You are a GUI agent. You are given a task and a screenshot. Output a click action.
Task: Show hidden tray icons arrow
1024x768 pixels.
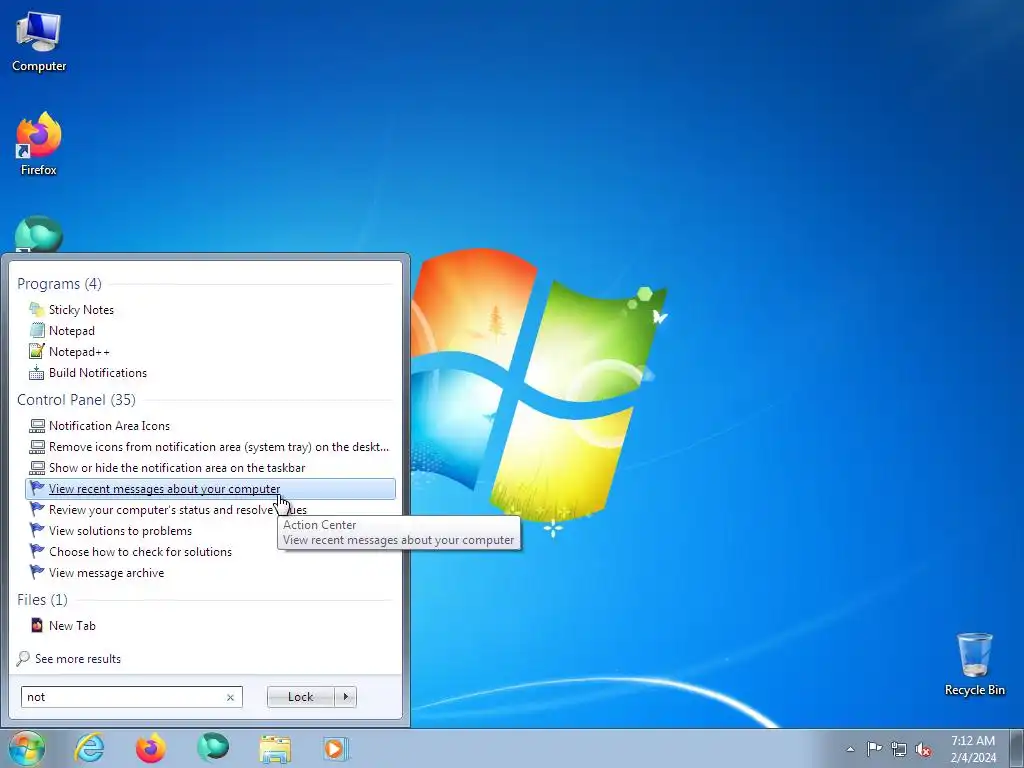click(x=850, y=749)
